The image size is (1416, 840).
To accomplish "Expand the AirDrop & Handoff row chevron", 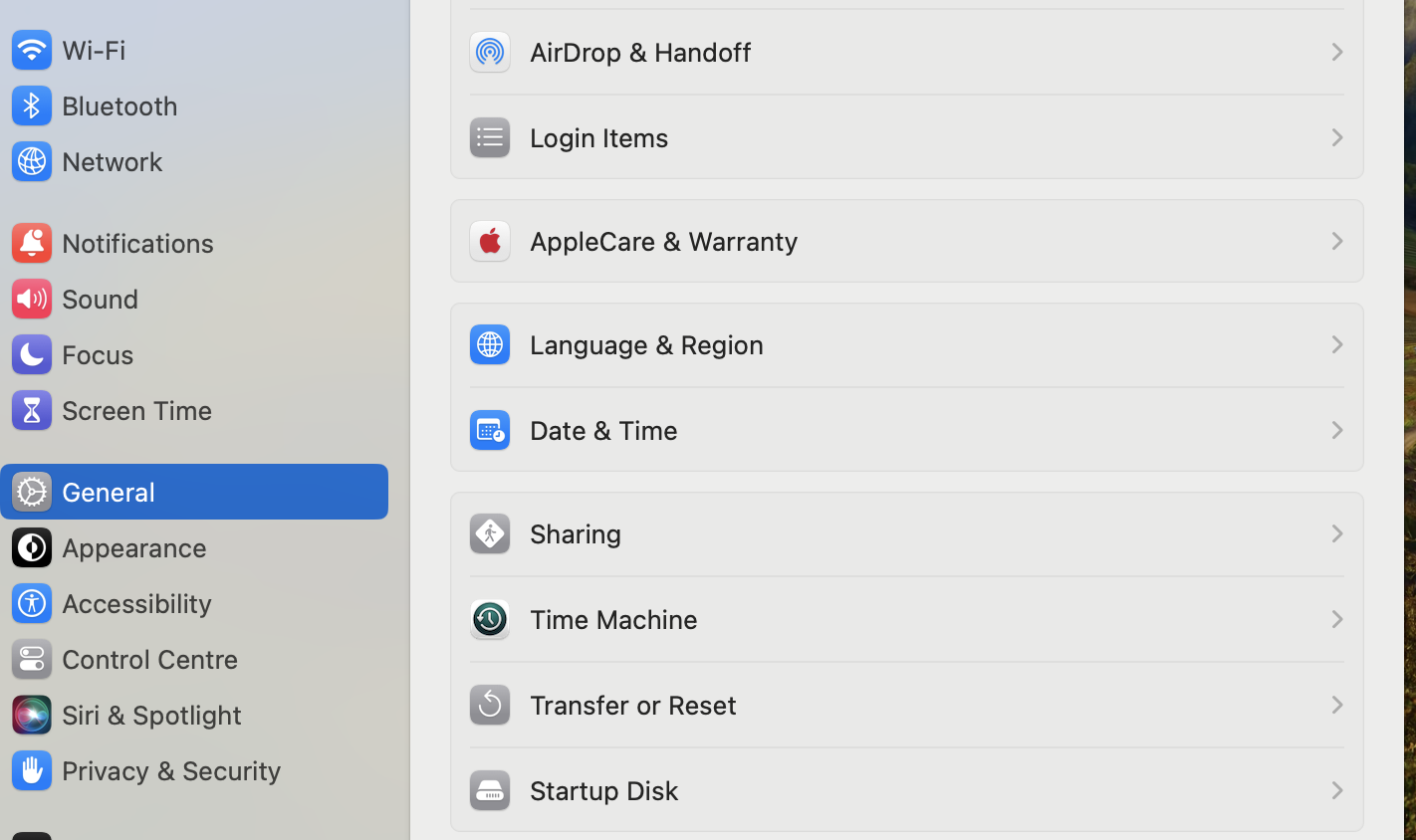I will click(x=1337, y=52).
